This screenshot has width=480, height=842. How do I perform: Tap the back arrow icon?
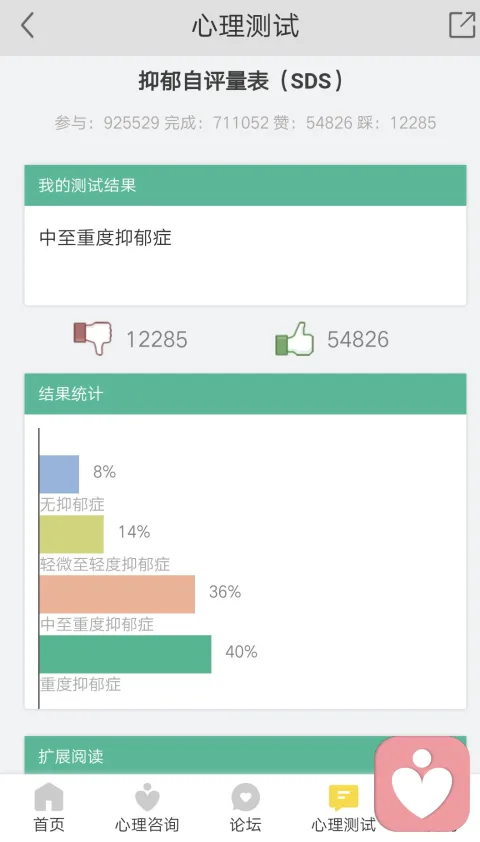(x=27, y=25)
